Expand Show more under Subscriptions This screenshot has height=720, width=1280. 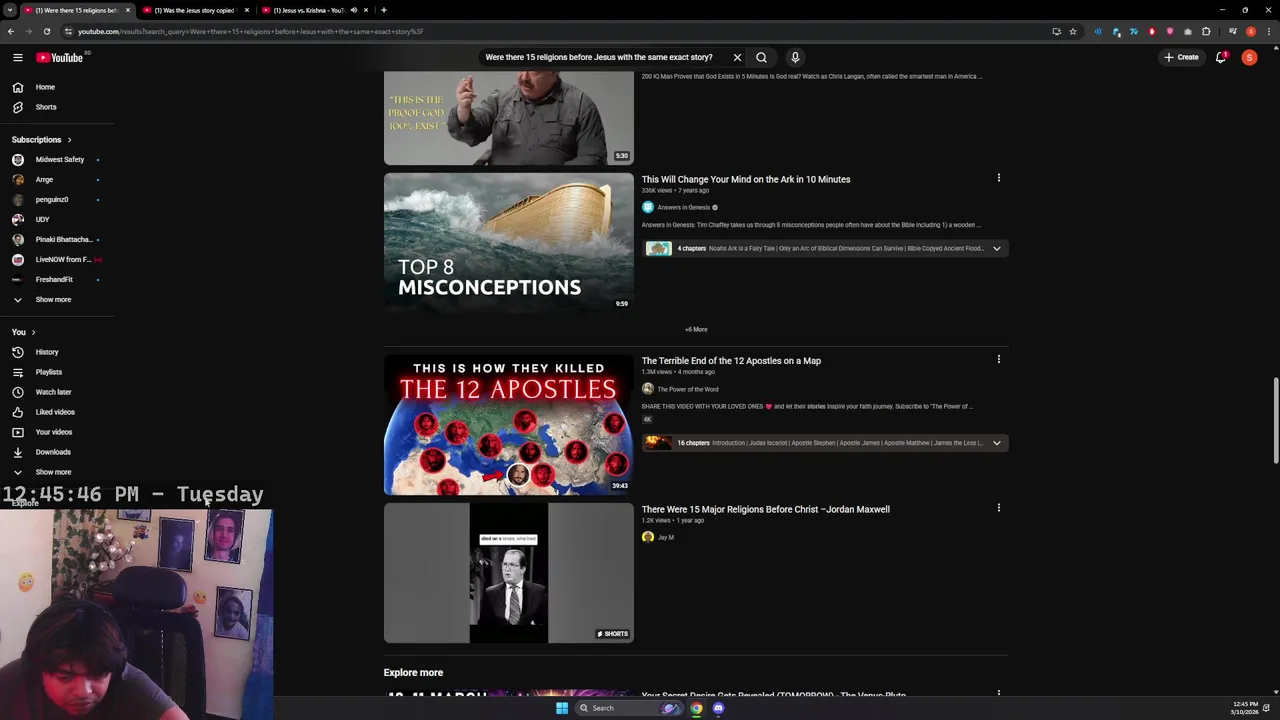coord(53,300)
